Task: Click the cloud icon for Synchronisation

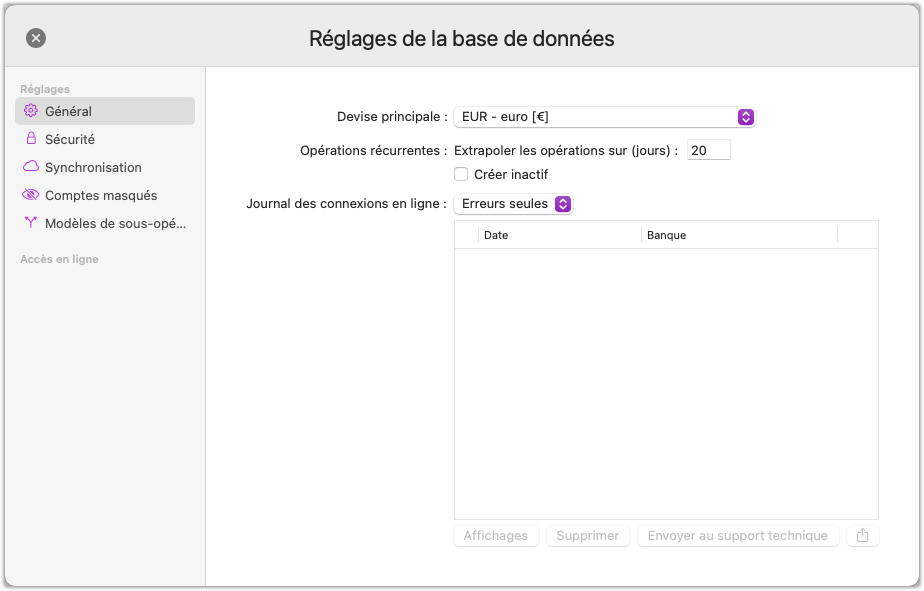Action: point(31,167)
